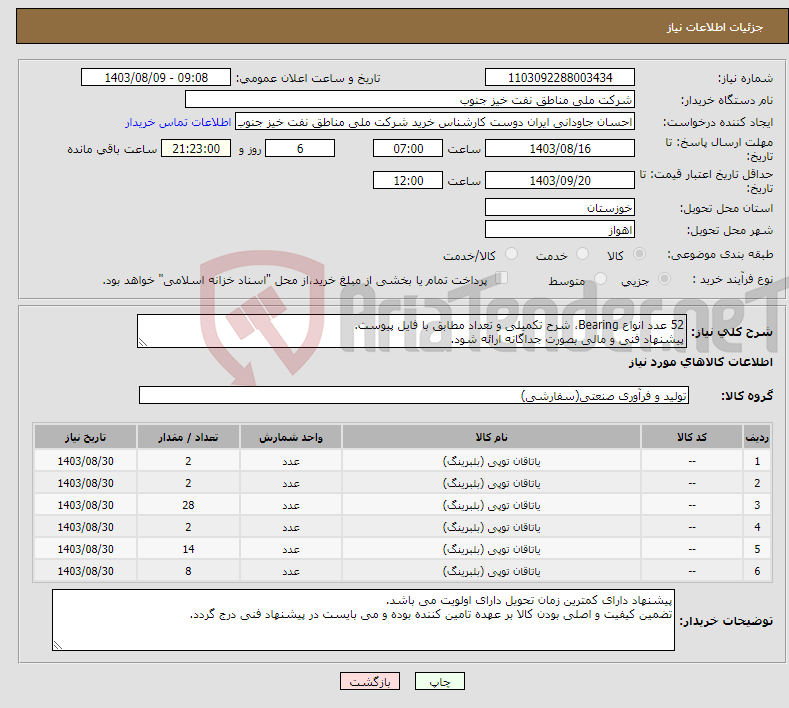Click the deadline time field 07:00

408,148
